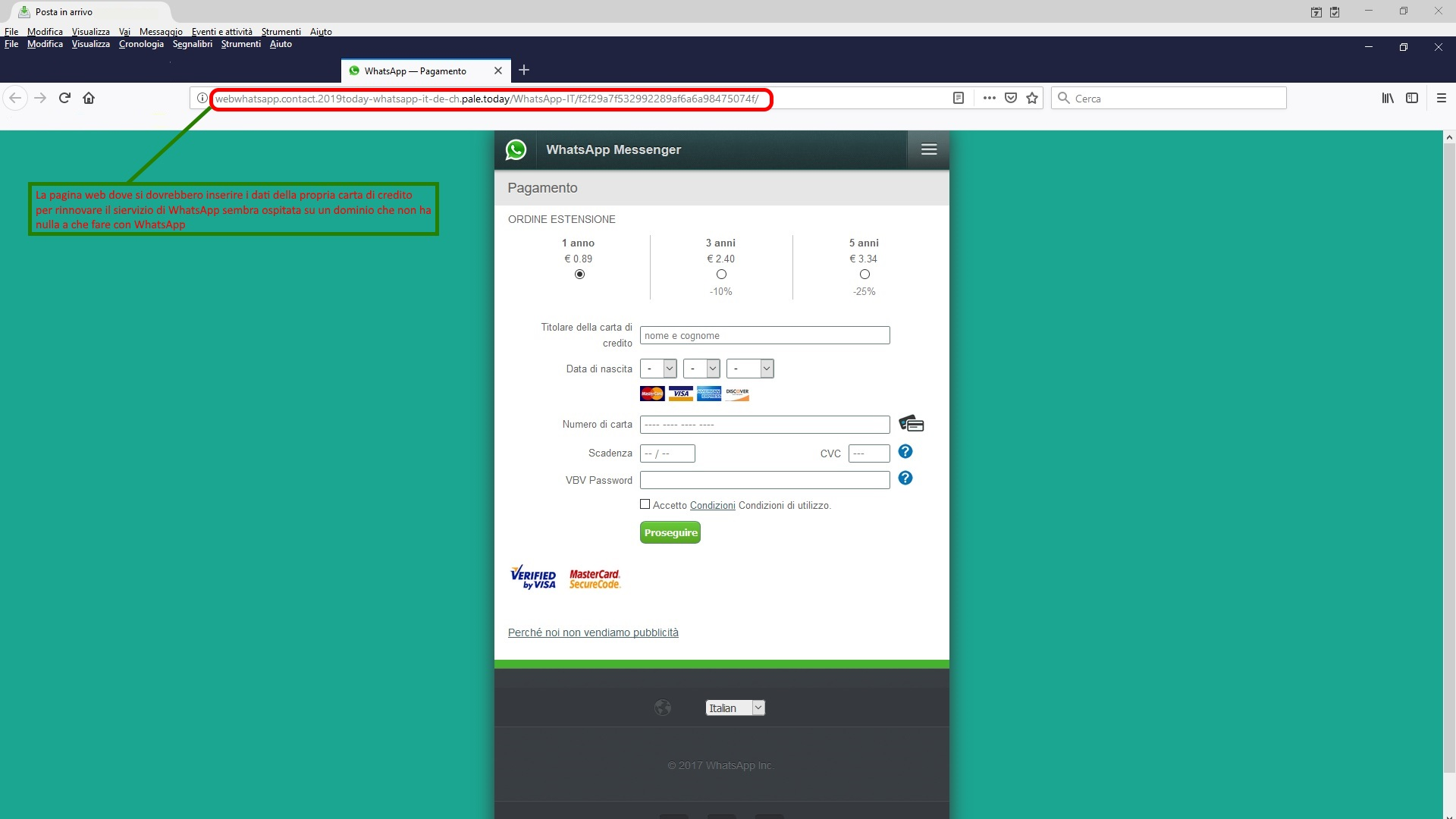
Task: Open the Library icon in toolbar
Action: [1388, 98]
